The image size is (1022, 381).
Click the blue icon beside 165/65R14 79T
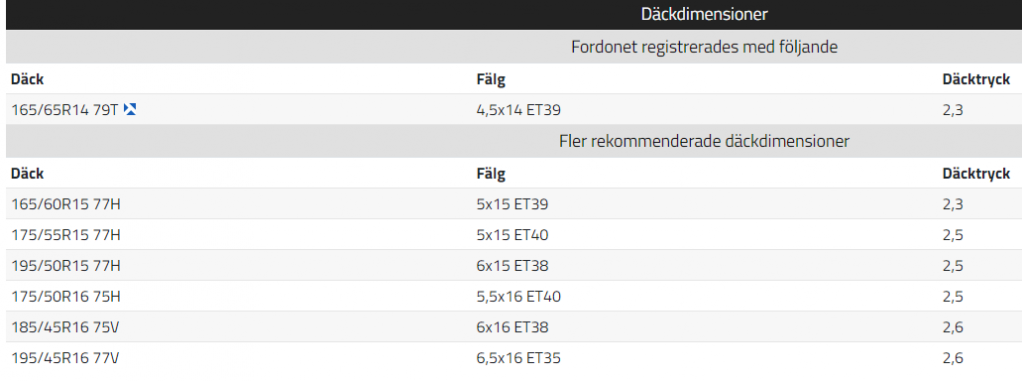(130, 110)
